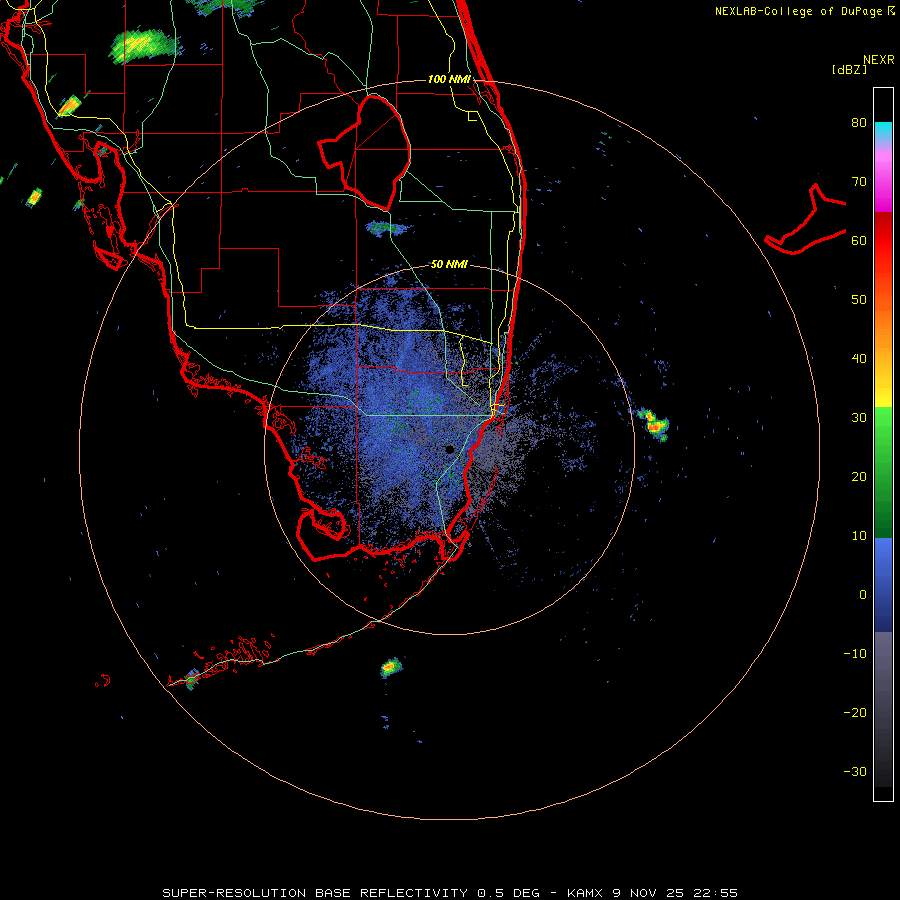Select the 40 value on the dBZ scale

[x=859, y=359]
